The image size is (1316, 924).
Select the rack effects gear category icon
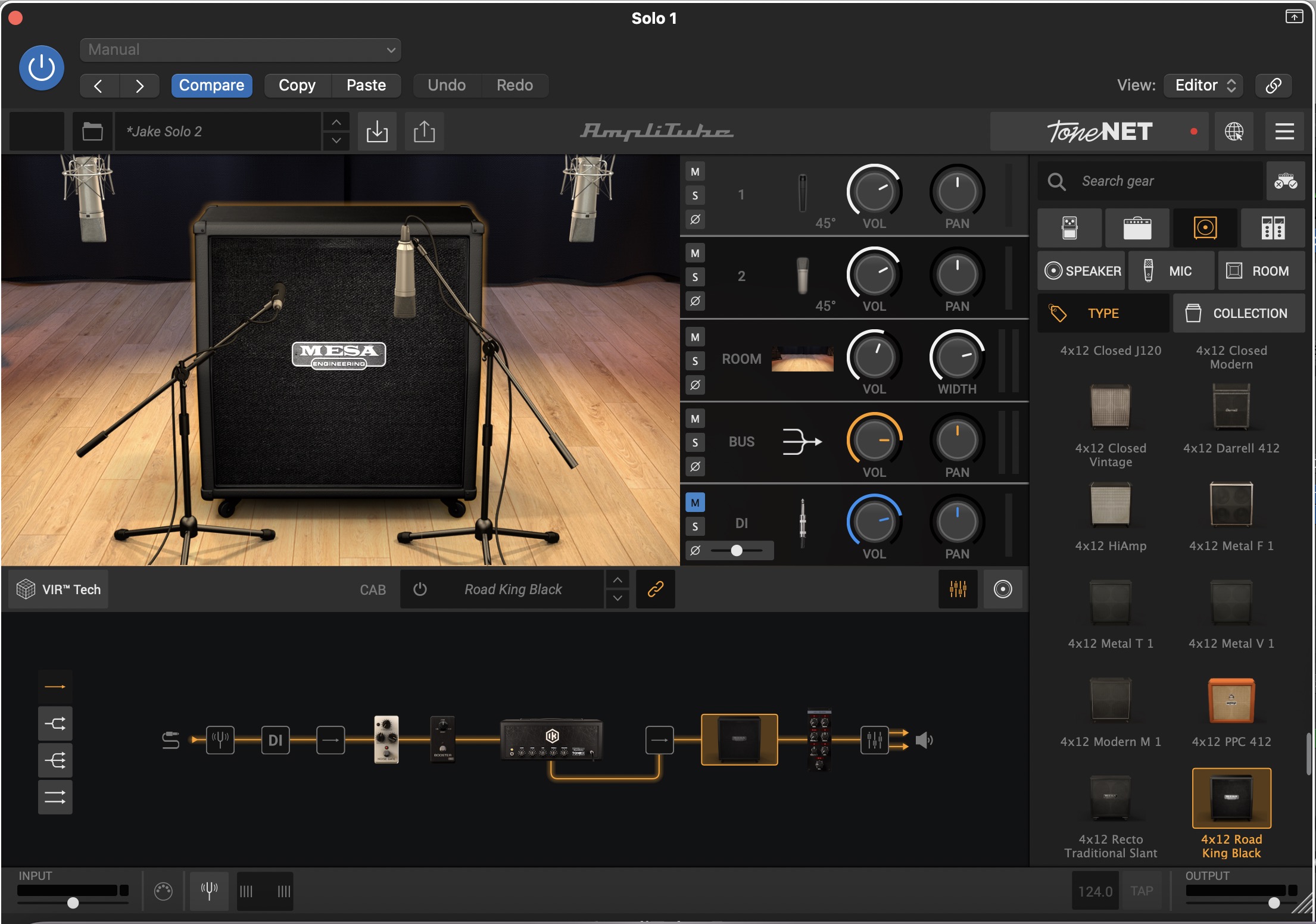pos(1273,228)
